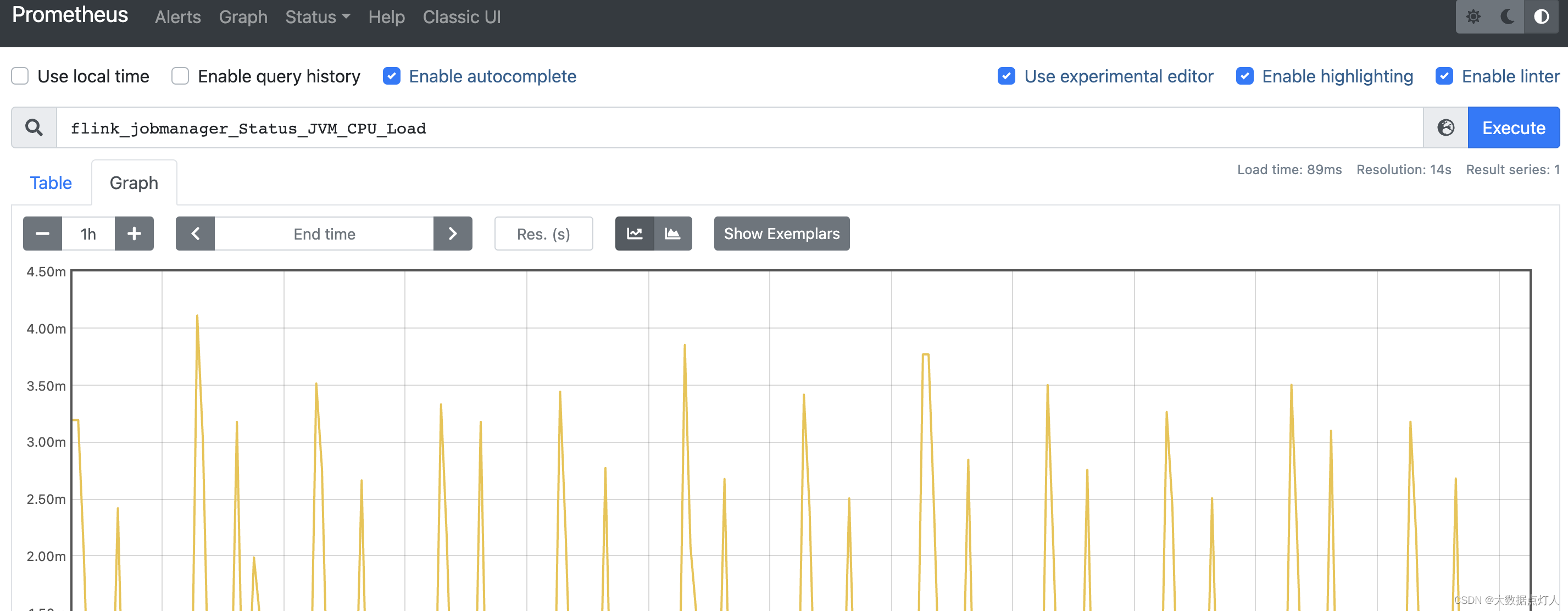Uncheck Enable autocomplete option
Image resolution: width=1568 pixels, height=611 pixels.
coord(391,76)
